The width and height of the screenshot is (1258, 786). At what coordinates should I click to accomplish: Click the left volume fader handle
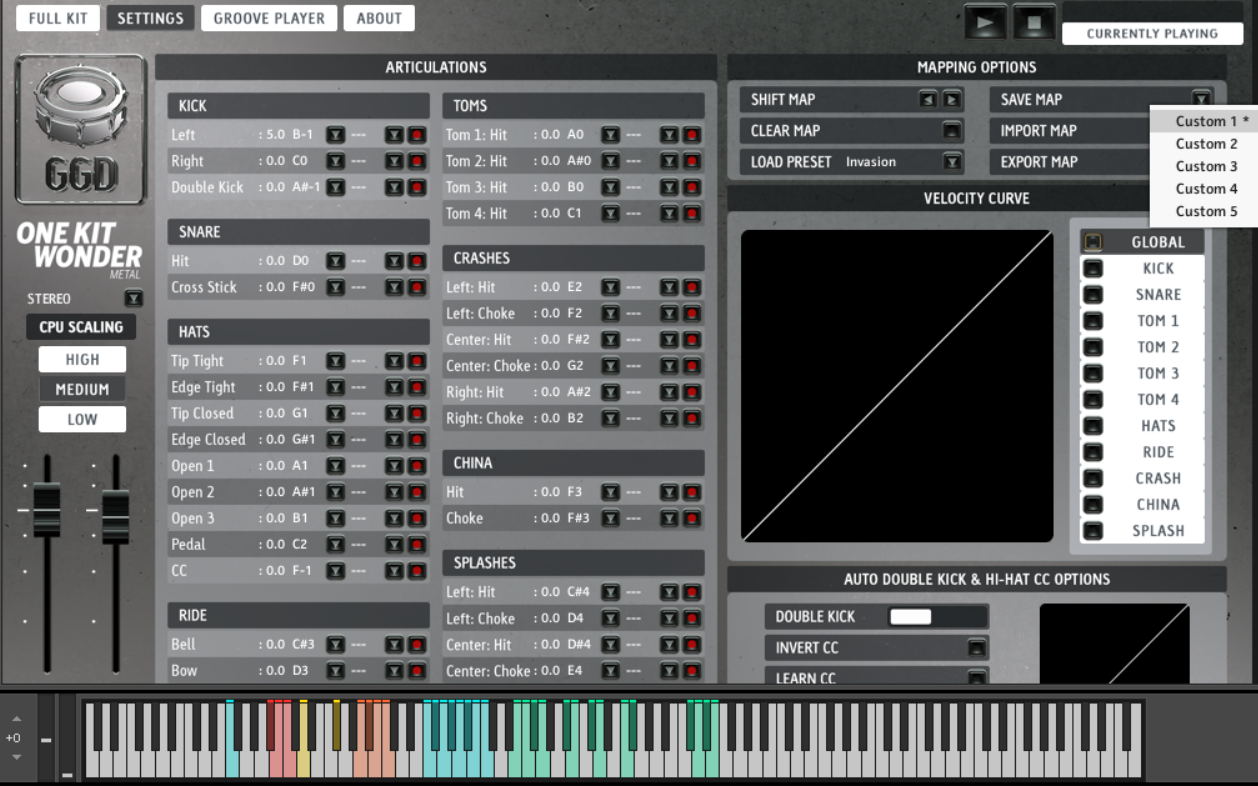pyautogui.click(x=47, y=509)
